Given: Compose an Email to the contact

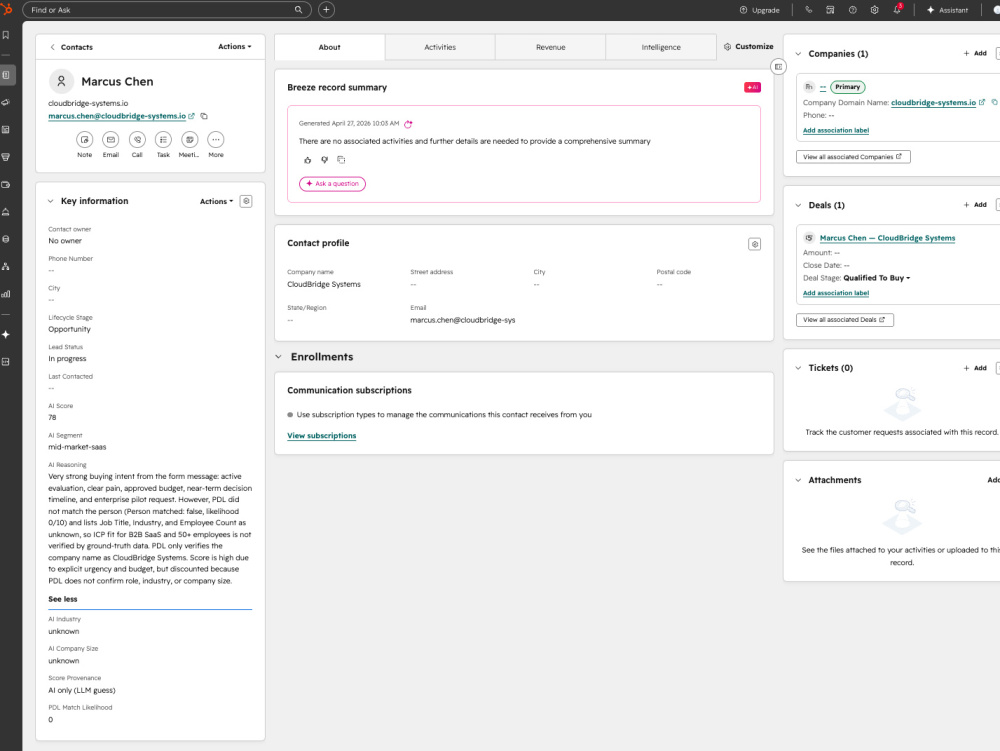Looking at the screenshot, I should [x=111, y=140].
